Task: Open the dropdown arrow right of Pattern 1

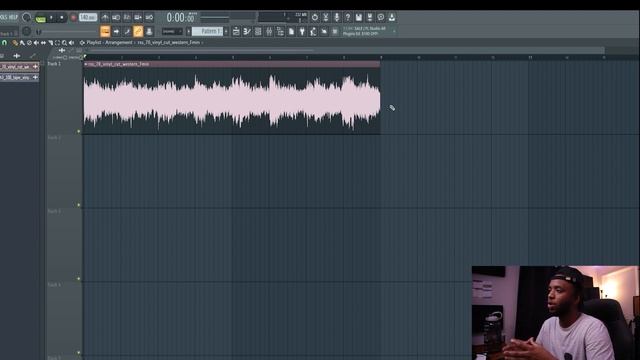Action: [x=227, y=31]
